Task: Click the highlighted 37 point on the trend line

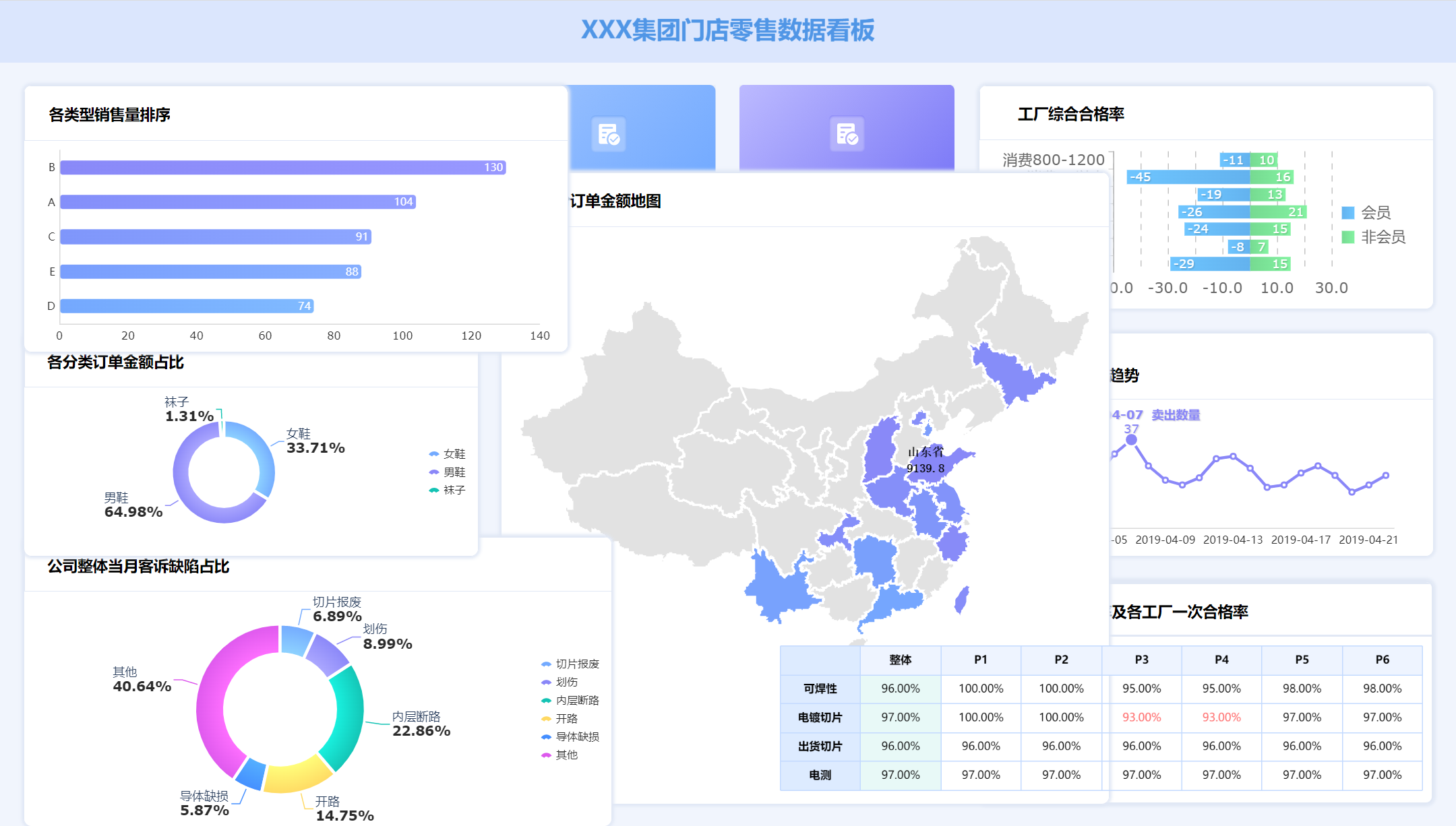Action: 1131,440
